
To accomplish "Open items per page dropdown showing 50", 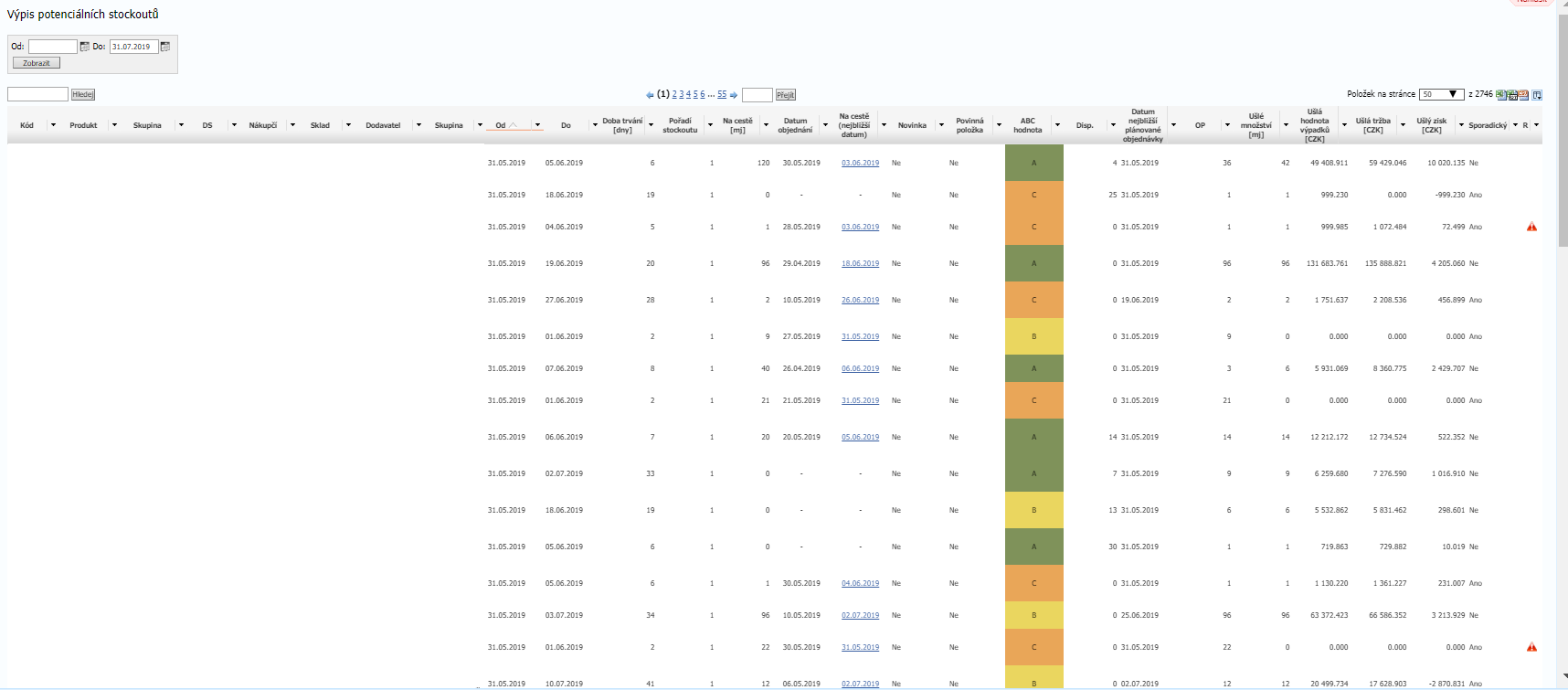I will (1441, 94).
